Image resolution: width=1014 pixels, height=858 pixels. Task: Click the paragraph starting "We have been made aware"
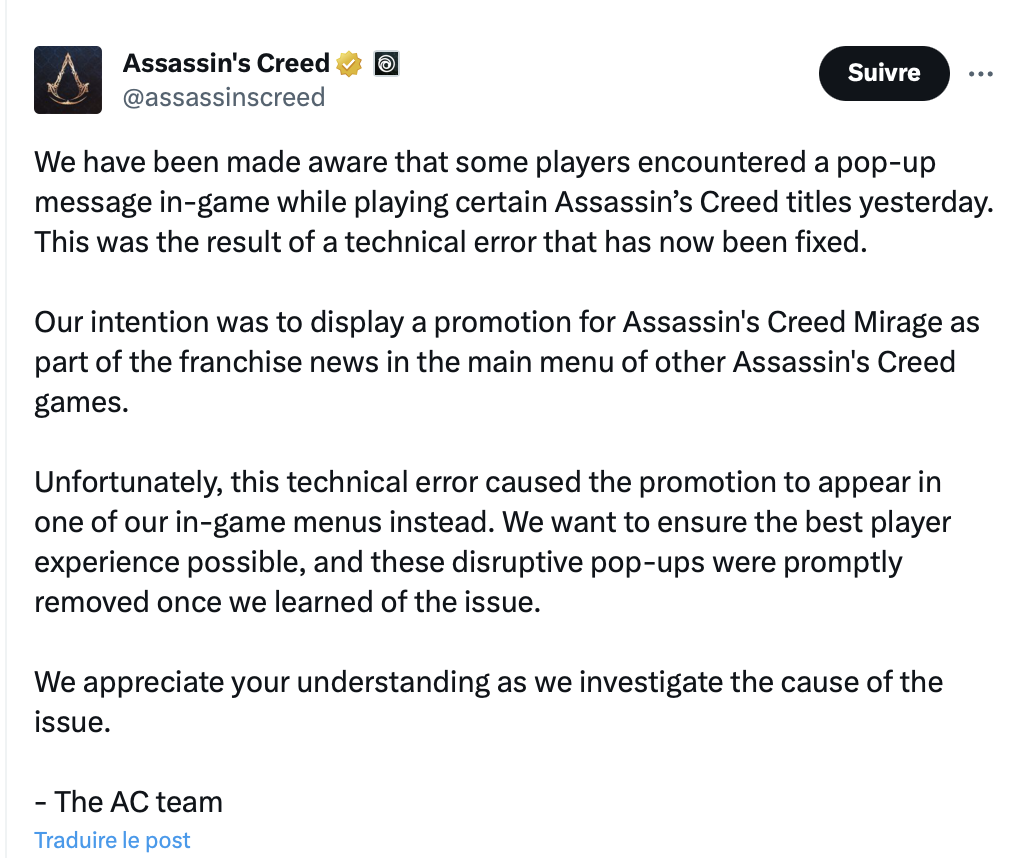(x=513, y=202)
